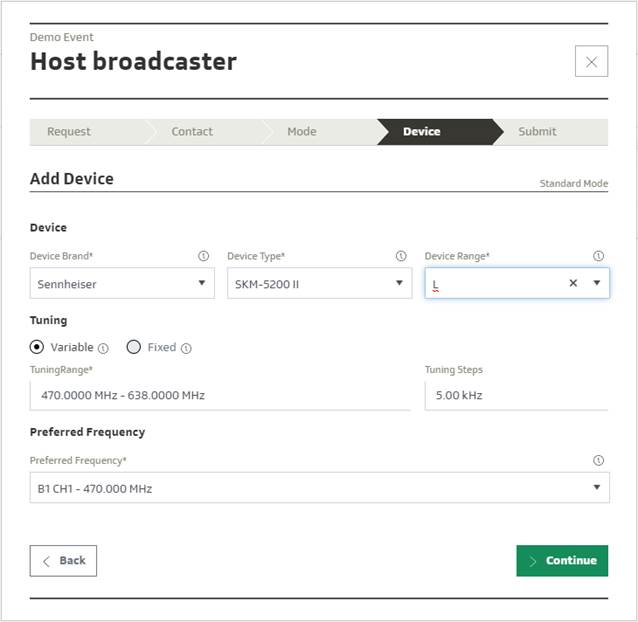
Task: Click the Tuning Steps 5.00 kHz field
Action: coord(515,395)
